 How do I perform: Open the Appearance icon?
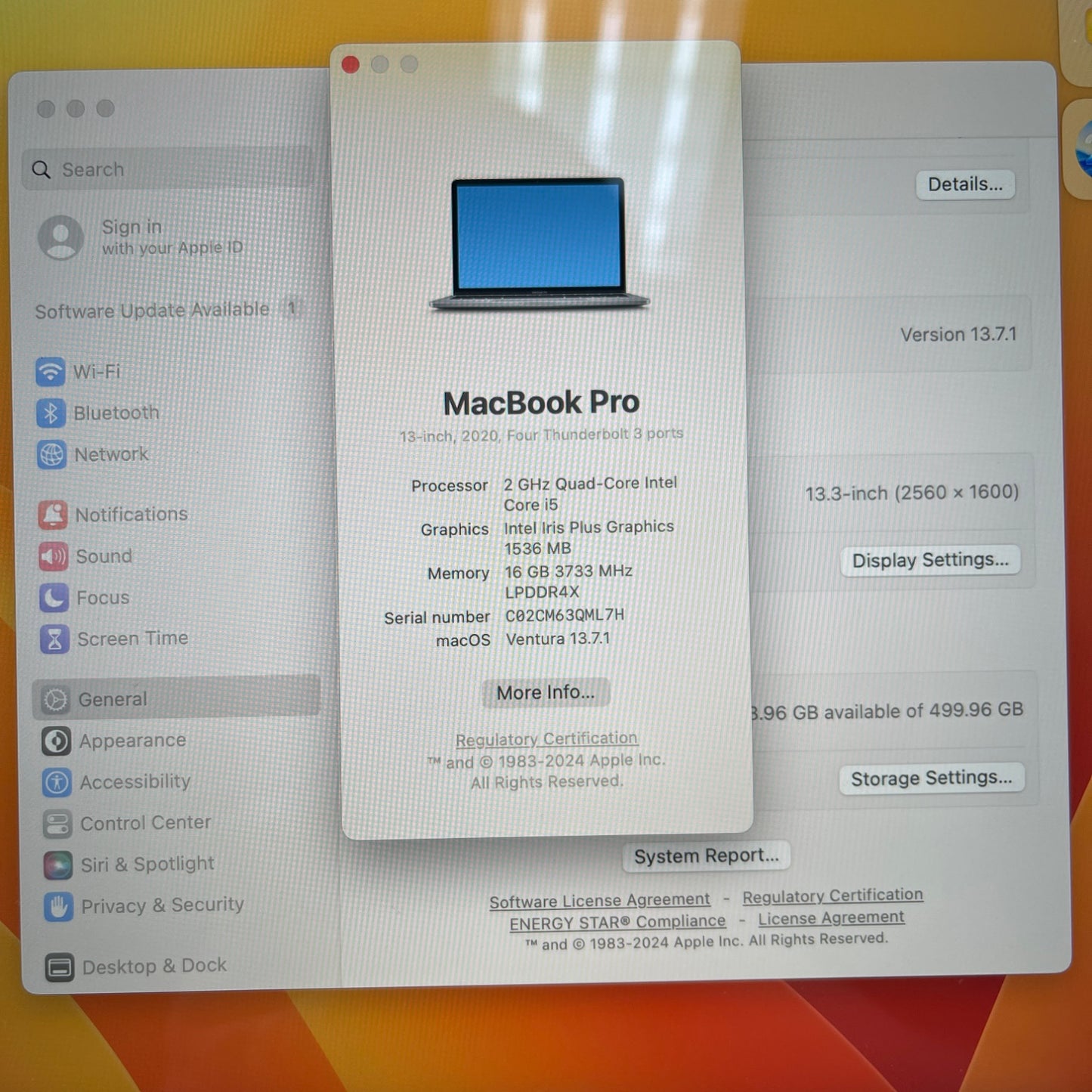tap(57, 741)
